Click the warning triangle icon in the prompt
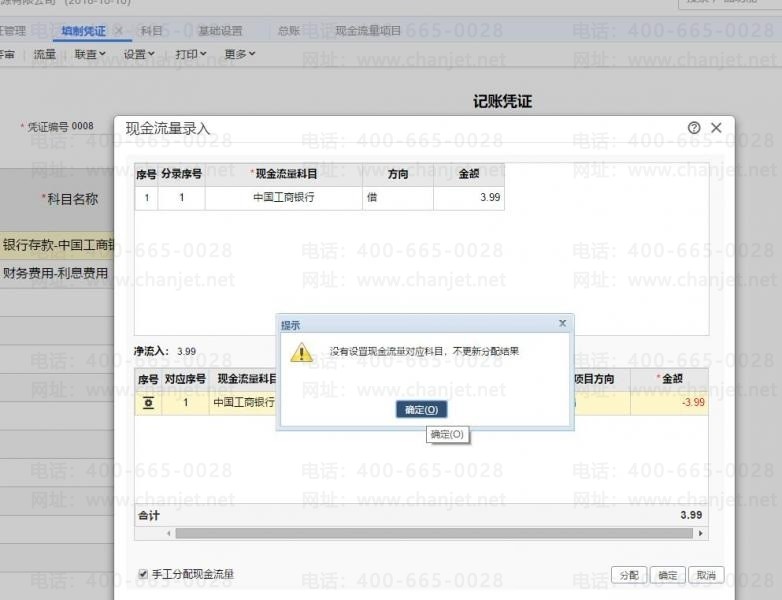Viewport: 782px width, 600px height. tap(302, 353)
